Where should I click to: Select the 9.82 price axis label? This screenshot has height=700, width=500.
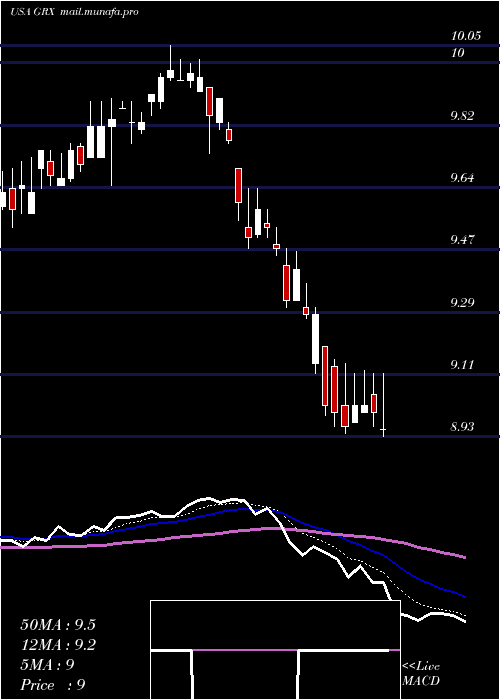pyautogui.click(x=462, y=116)
